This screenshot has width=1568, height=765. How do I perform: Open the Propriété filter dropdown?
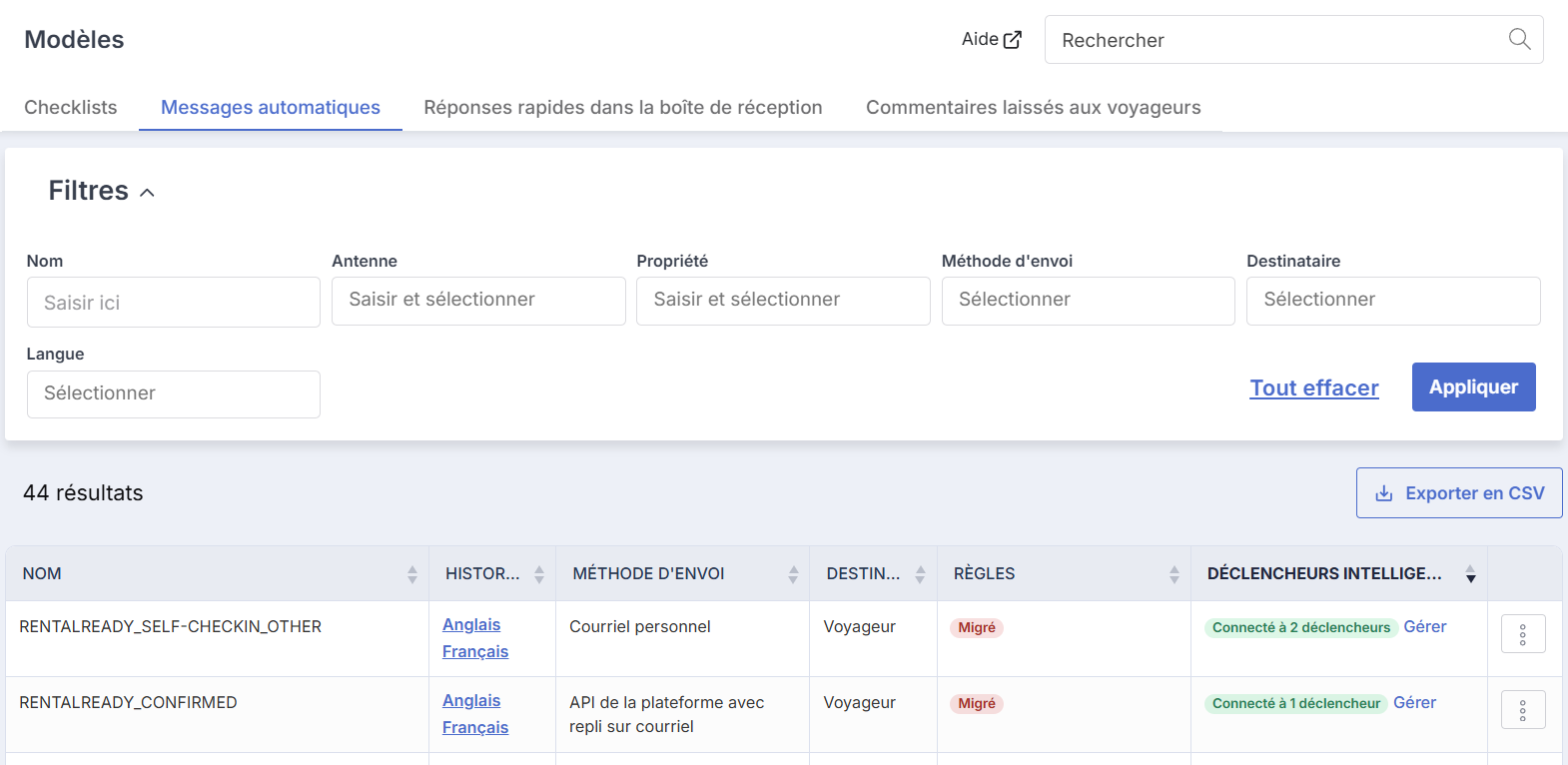(783, 301)
